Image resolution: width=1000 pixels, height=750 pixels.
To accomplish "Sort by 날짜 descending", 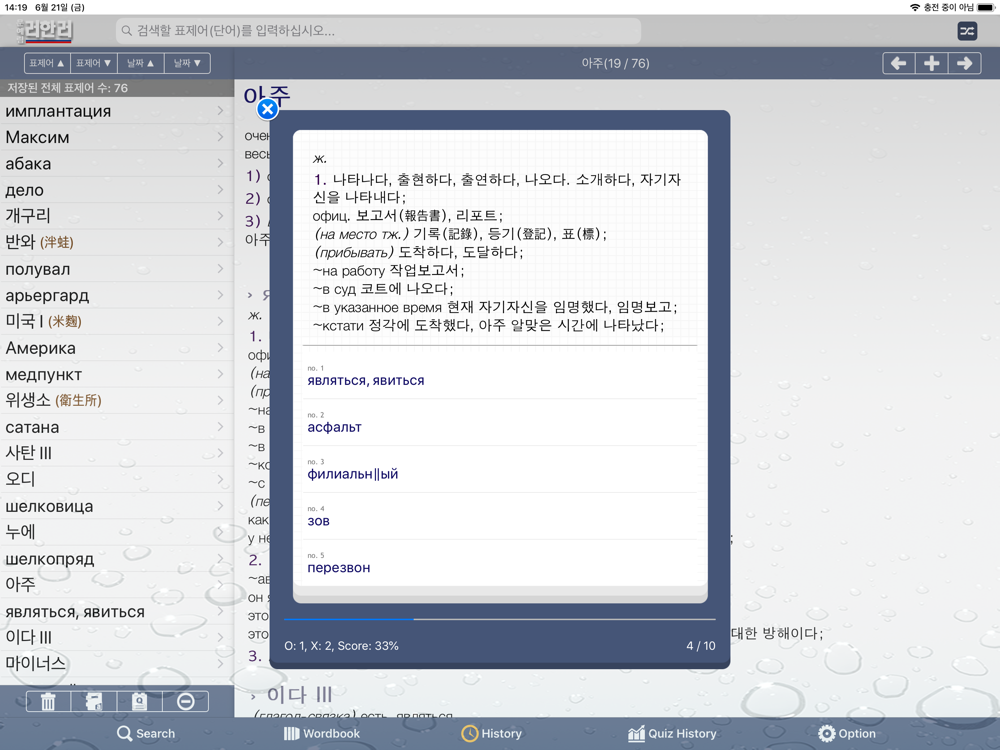I will click(x=187, y=63).
